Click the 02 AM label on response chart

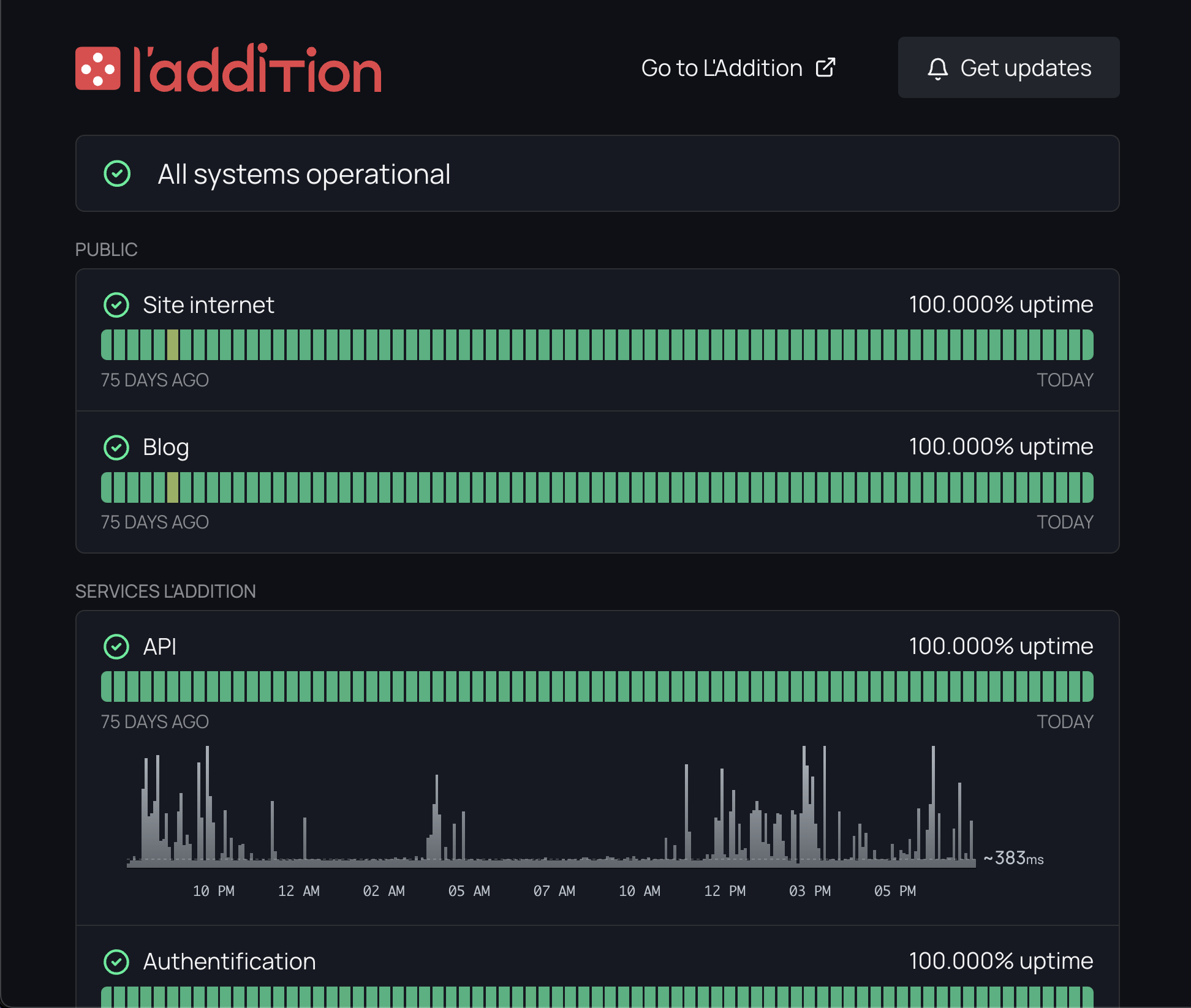(384, 891)
